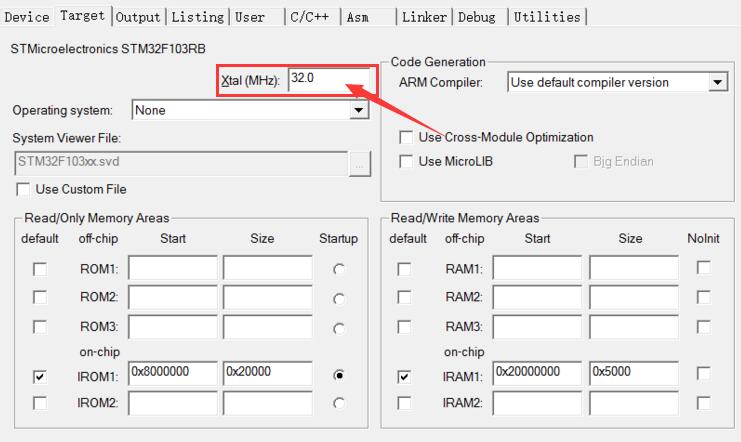Check the RAM2 default checkbox
The height and width of the screenshot is (442, 741).
404,297
